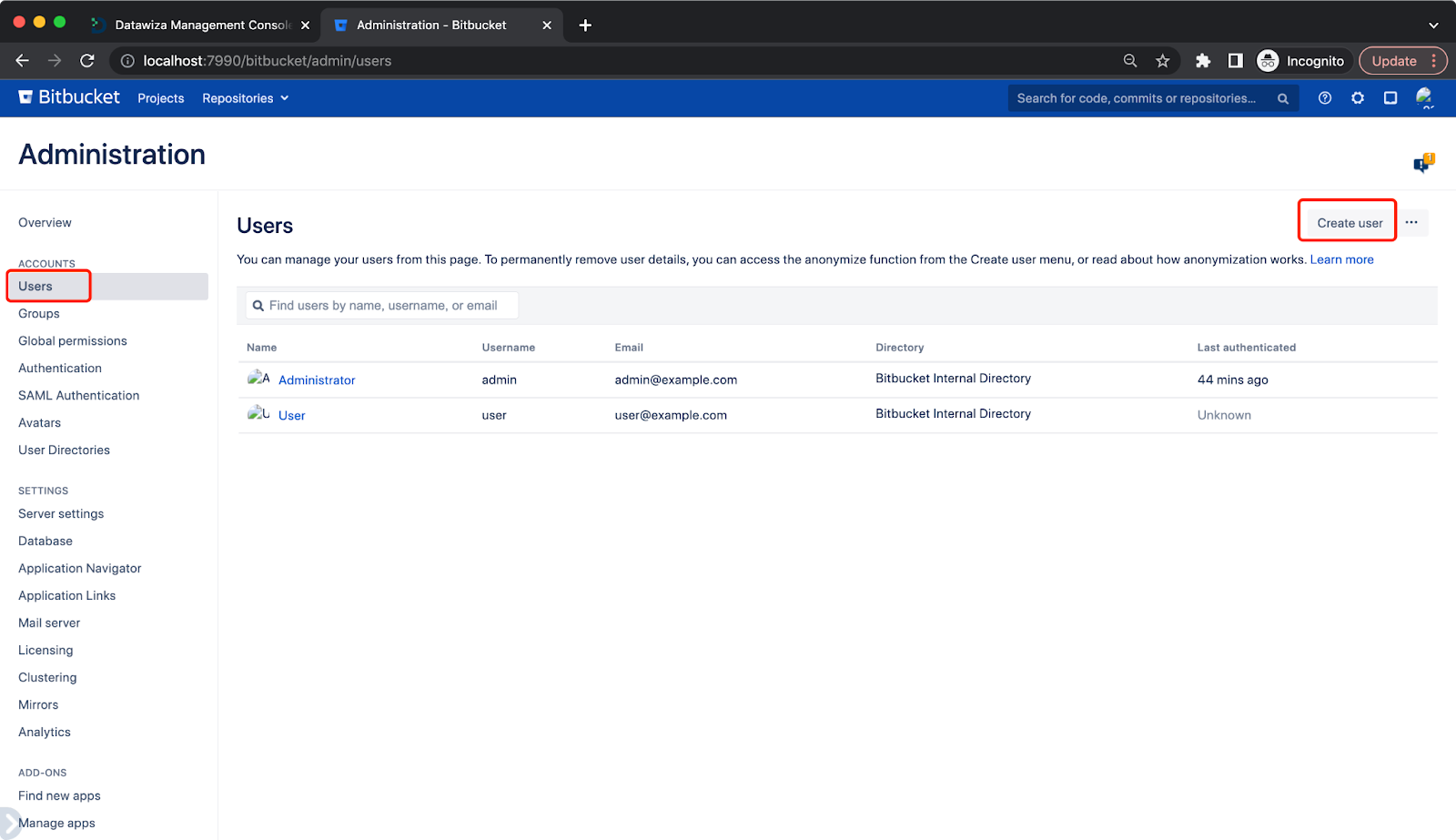This screenshot has height=840, width=1456.
Task: Open the User account link
Action: click(292, 416)
